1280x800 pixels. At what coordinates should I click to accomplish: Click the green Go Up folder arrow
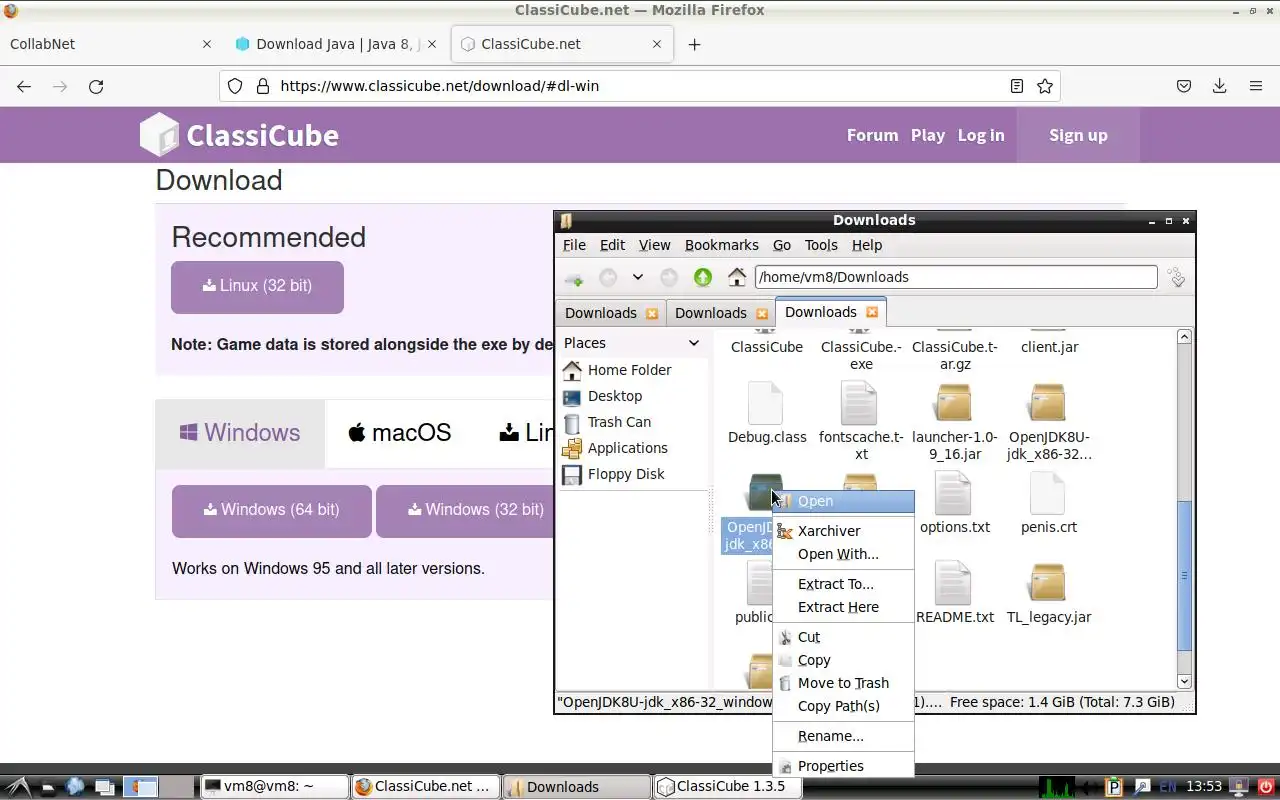coord(703,277)
